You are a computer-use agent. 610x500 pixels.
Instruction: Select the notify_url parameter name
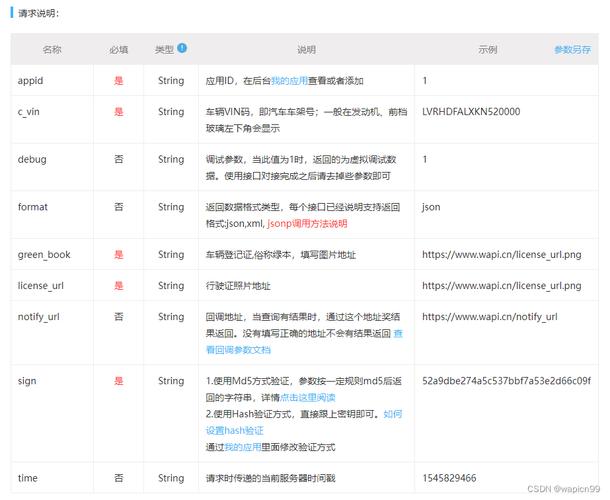click(39, 317)
